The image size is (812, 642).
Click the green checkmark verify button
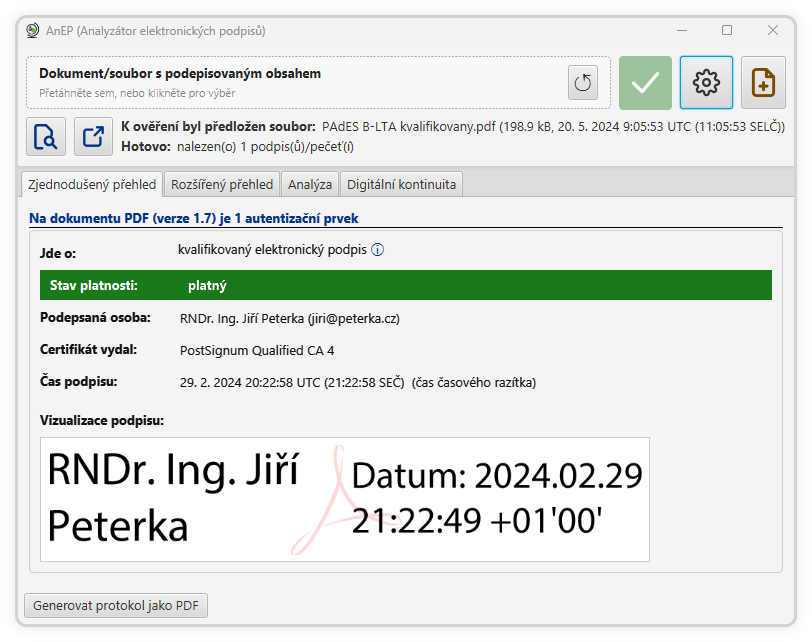click(x=645, y=83)
